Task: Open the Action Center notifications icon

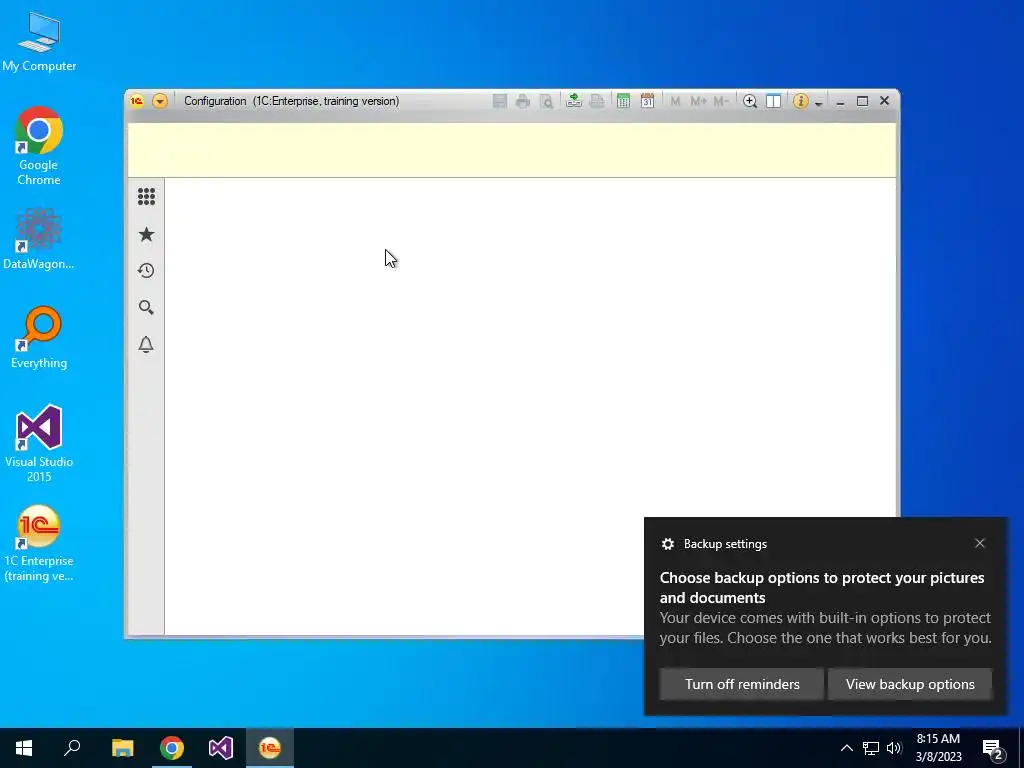Action: [993, 749]
